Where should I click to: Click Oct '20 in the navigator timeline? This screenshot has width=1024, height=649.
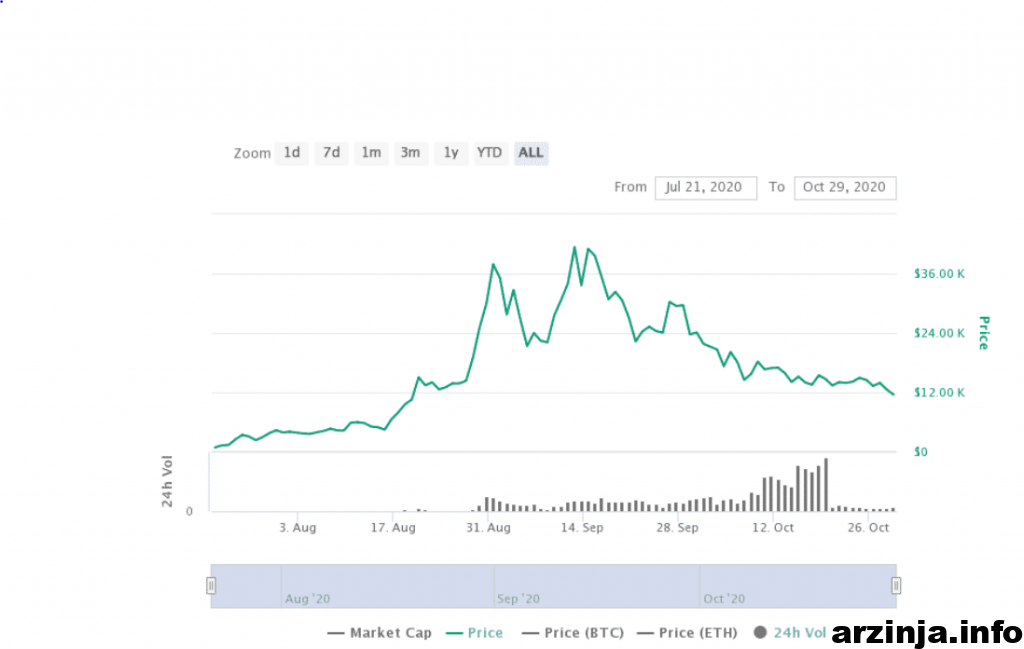coord(724,599)
